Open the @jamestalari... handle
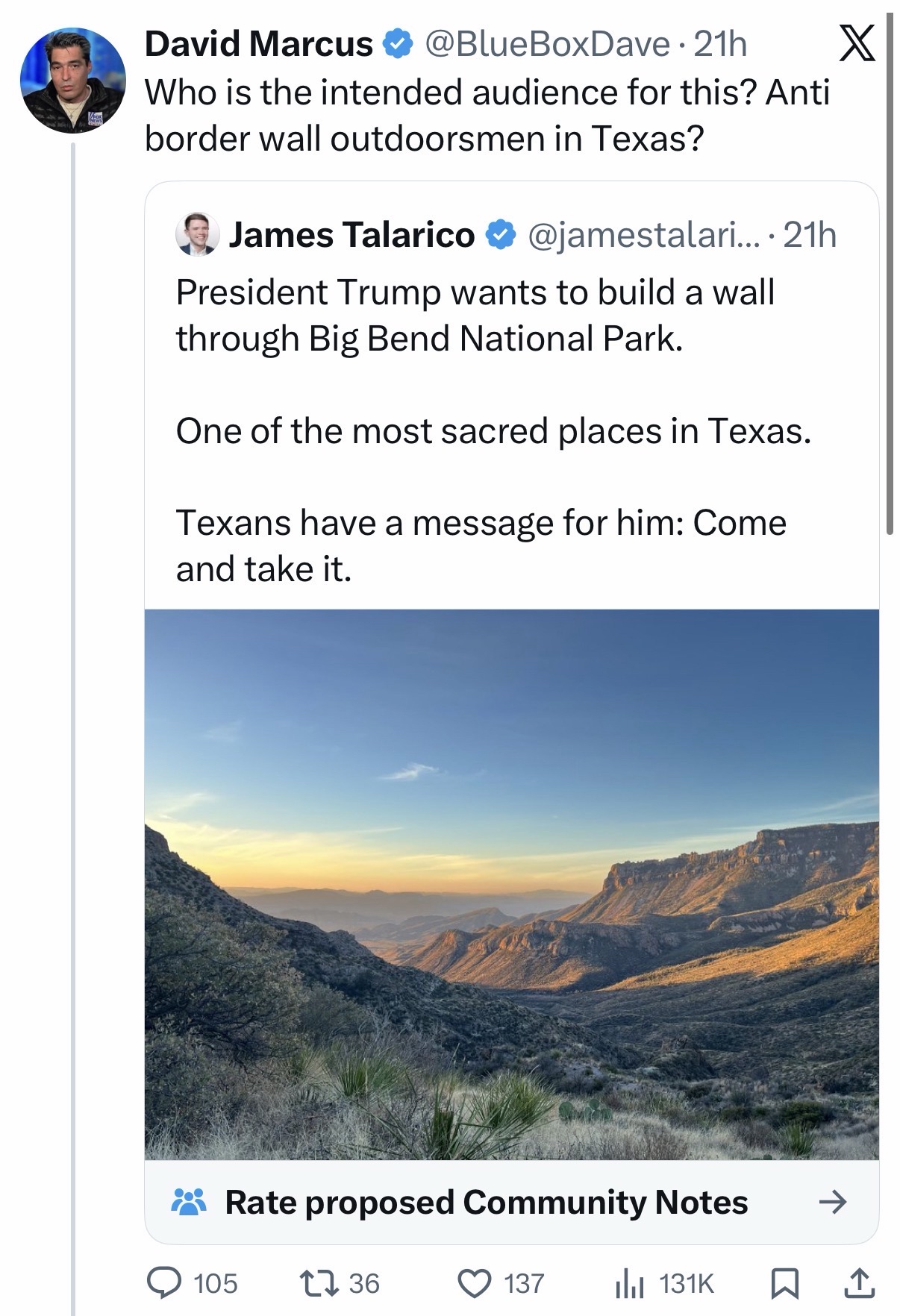The width and height of the screenshot is (900, 1316). (643, 235)
